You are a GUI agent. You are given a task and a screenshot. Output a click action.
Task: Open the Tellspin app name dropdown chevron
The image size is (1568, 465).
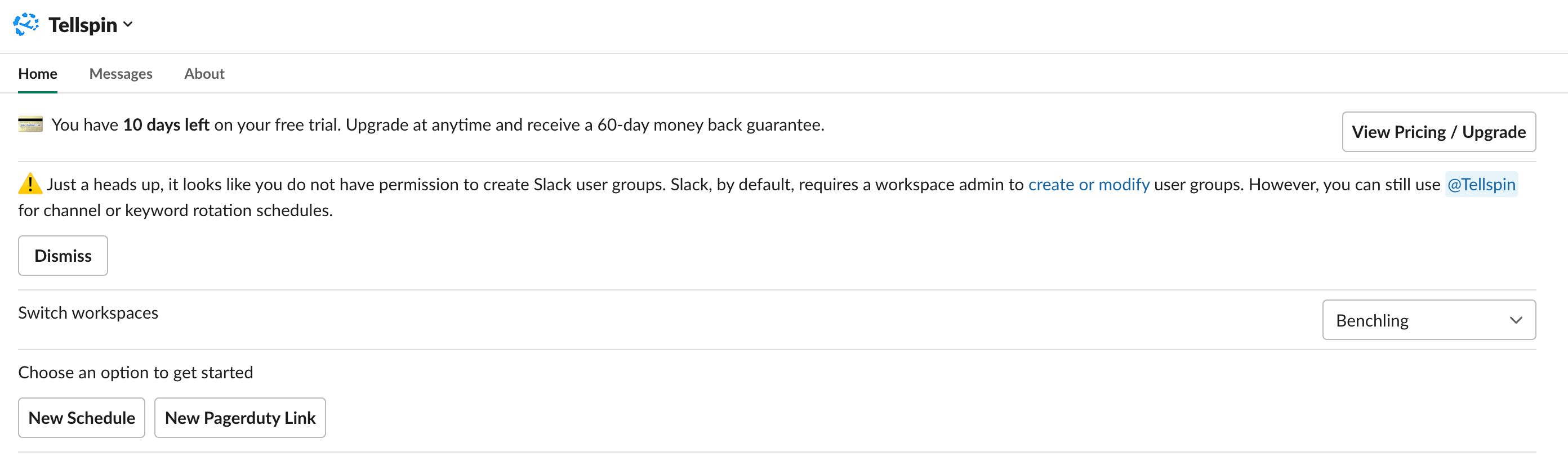pos(128,24)
